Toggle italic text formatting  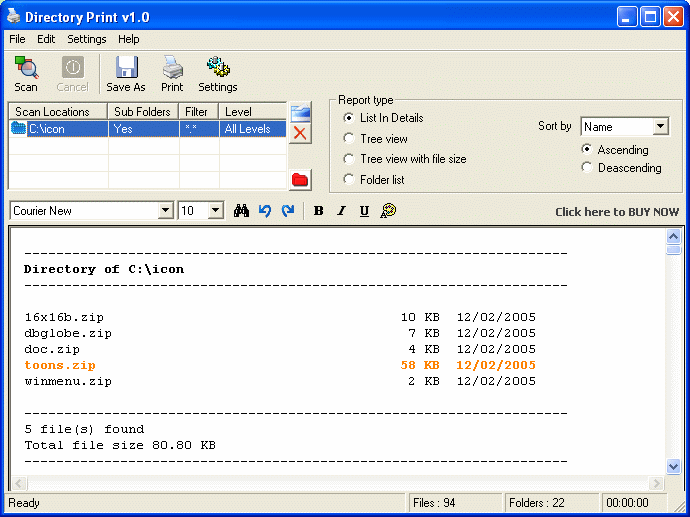click(341, 211)
